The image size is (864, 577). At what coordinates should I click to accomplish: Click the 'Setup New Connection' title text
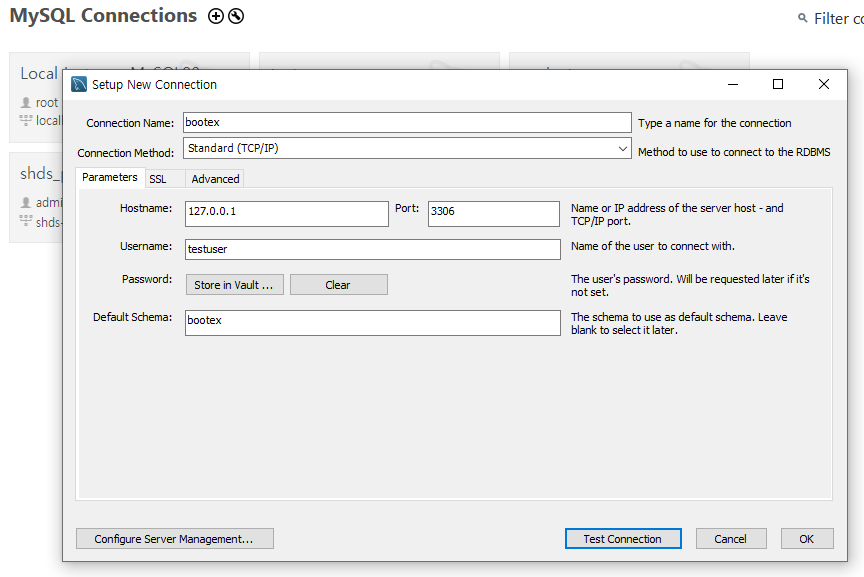point(154,84)
